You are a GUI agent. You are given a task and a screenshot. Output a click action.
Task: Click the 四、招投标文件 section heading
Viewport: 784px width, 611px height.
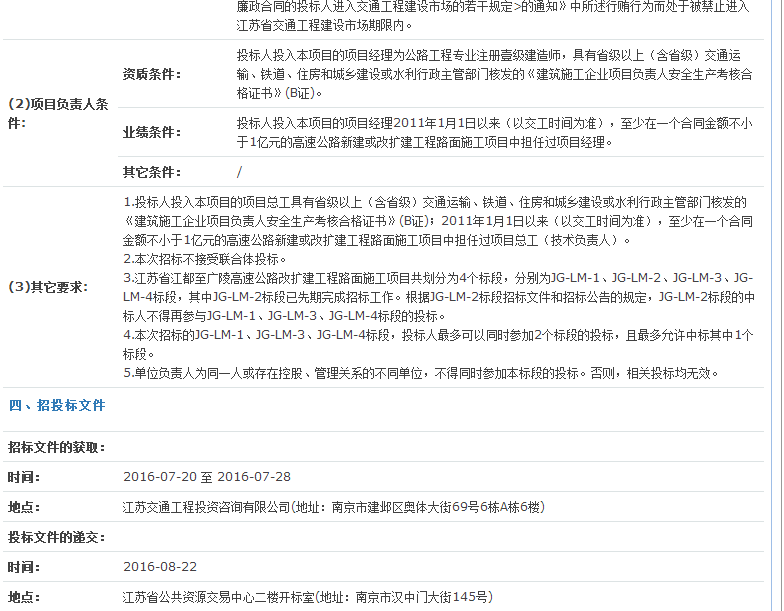click(x=57, y=405)
